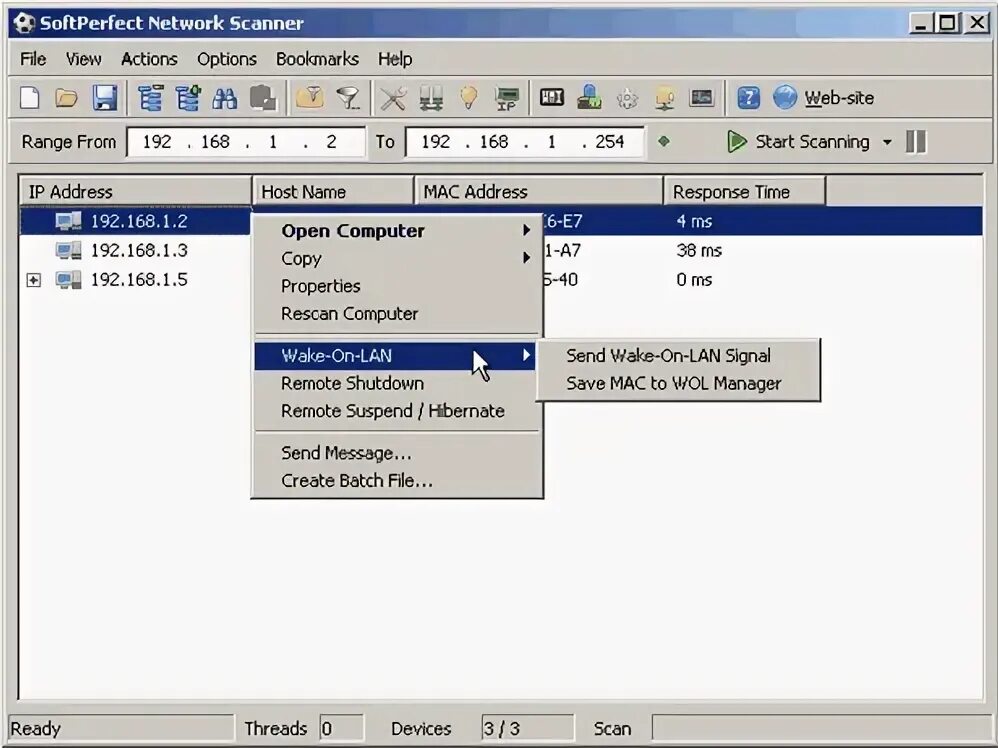Maximize the SoftPerfect Network Scanner window
The image size is (998, 748).
point(947,24)
